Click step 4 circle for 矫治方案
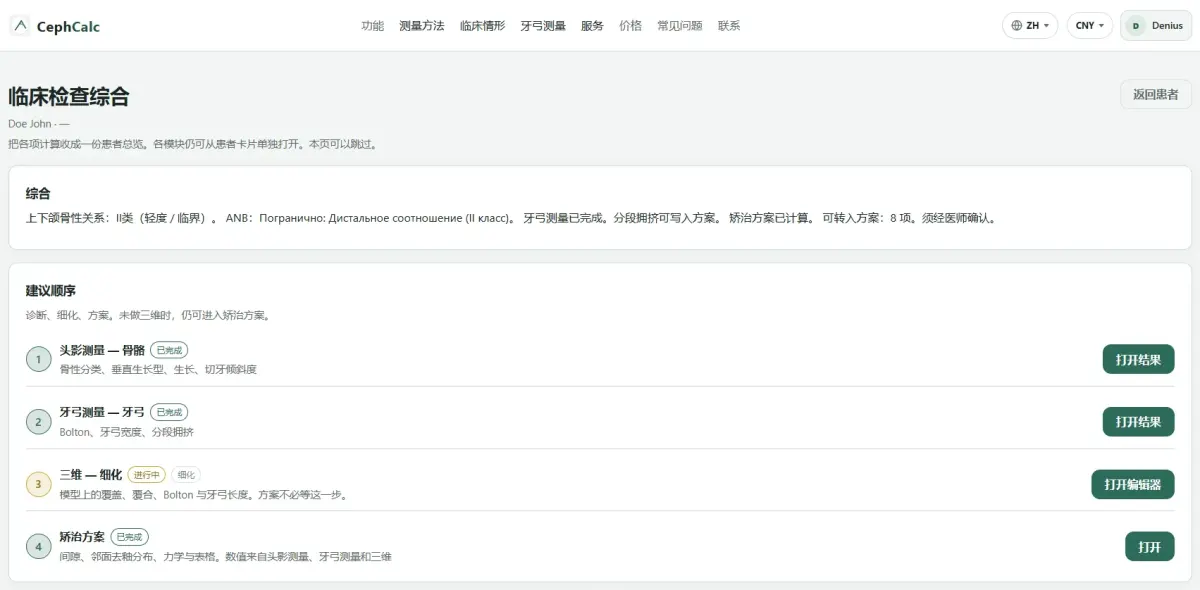 coord(38,547)
